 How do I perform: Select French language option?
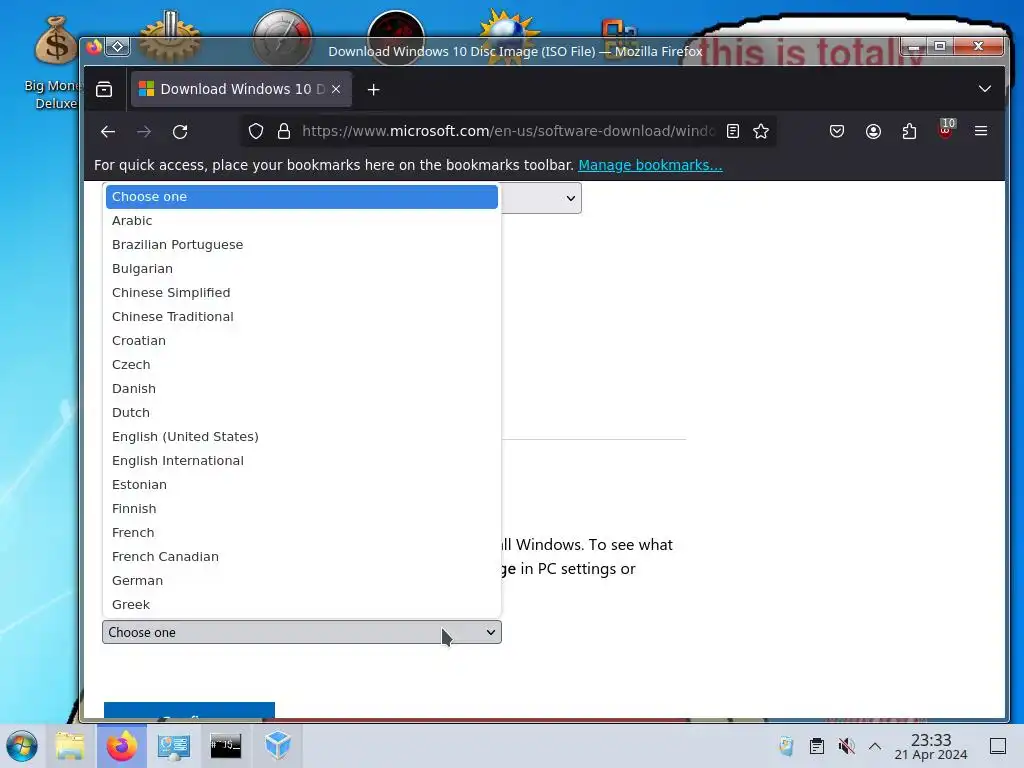pos(302,533)
